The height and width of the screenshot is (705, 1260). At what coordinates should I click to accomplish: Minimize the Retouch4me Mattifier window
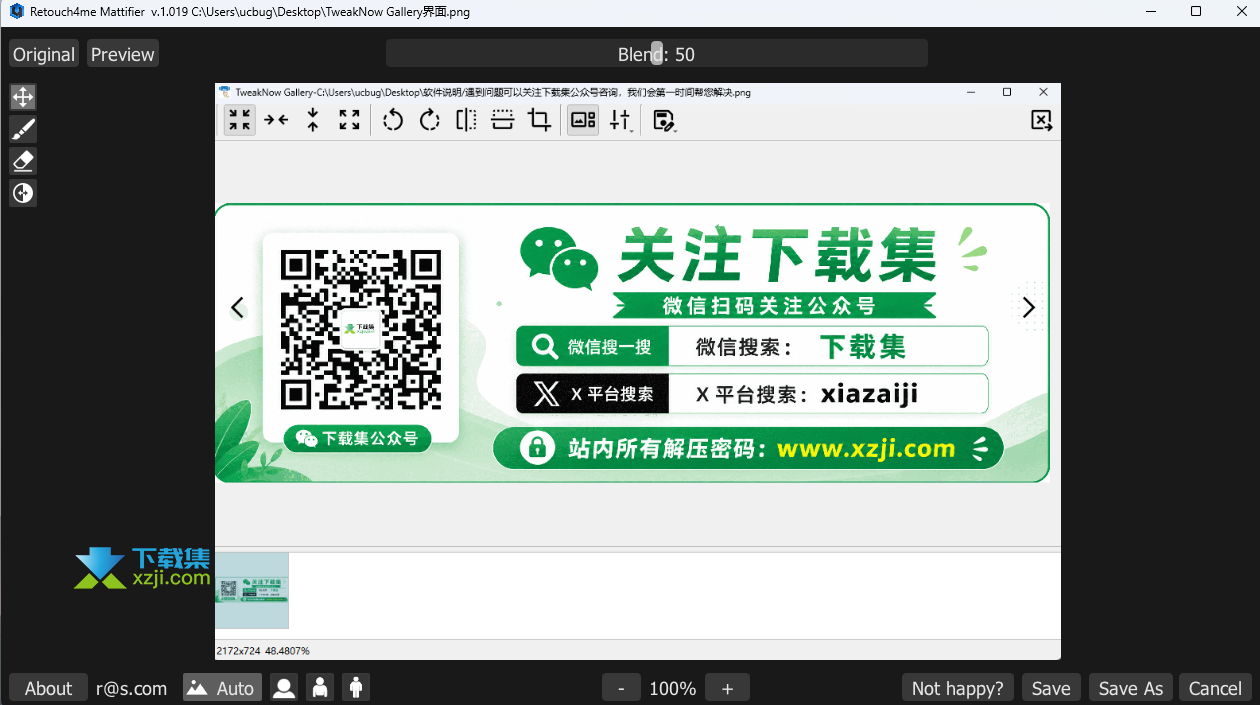[1149, 12]
